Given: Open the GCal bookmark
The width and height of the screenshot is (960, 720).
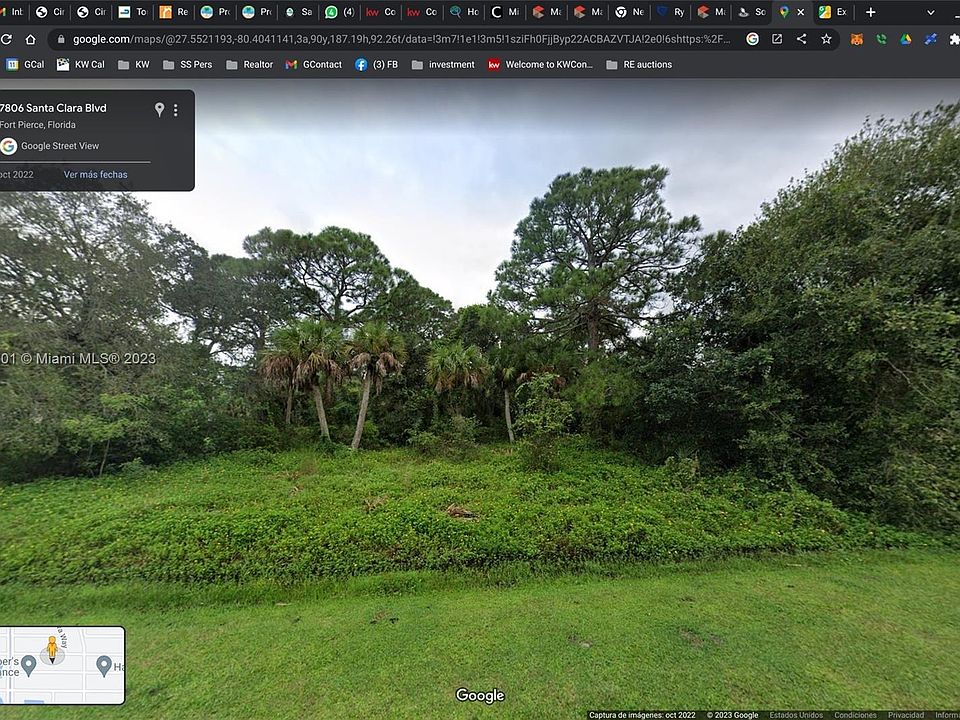Looking at the screenshot, I should point(25,64).
